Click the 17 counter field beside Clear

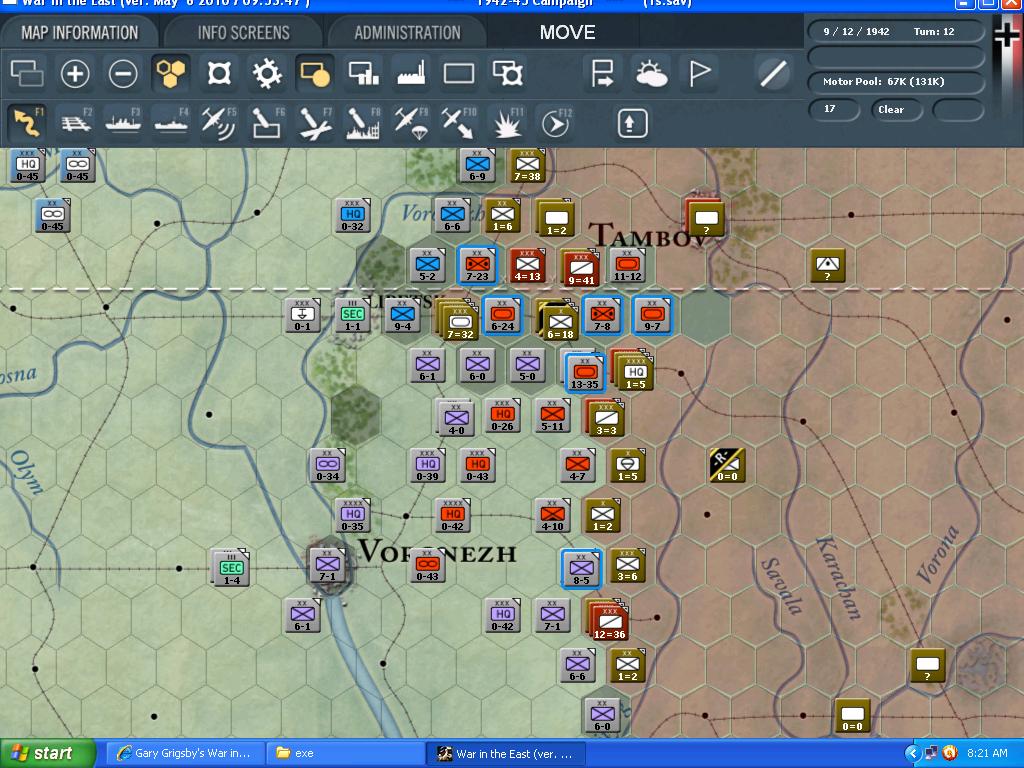(833, 110)
